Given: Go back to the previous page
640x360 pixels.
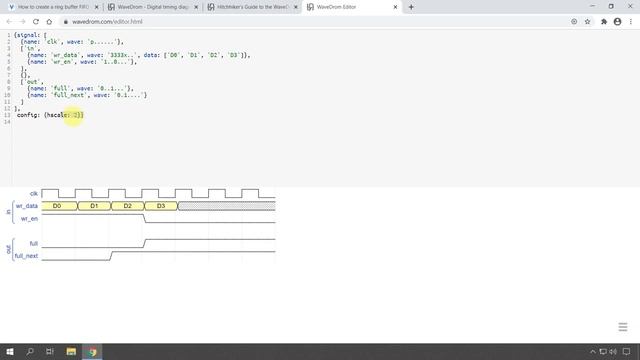Looking at the screenshot, I should [9, 22].
